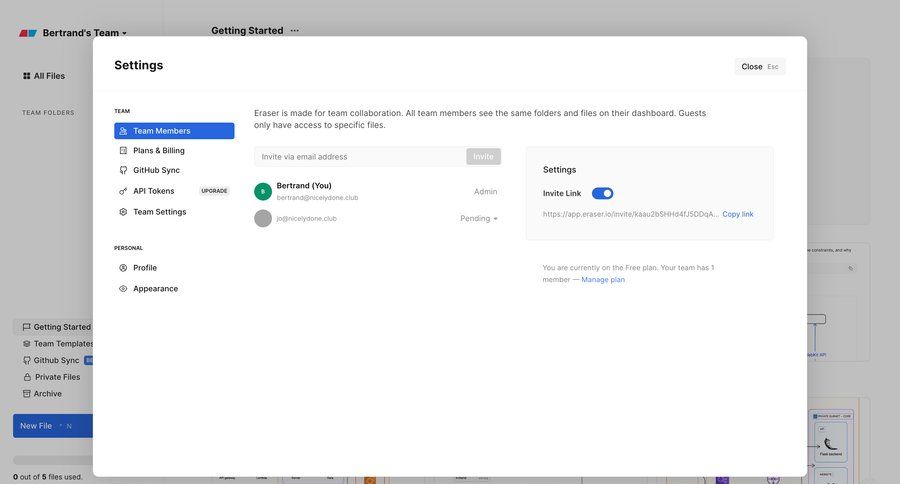
Task: Turn off the Invite Link toggle
Action: point(603,193)
